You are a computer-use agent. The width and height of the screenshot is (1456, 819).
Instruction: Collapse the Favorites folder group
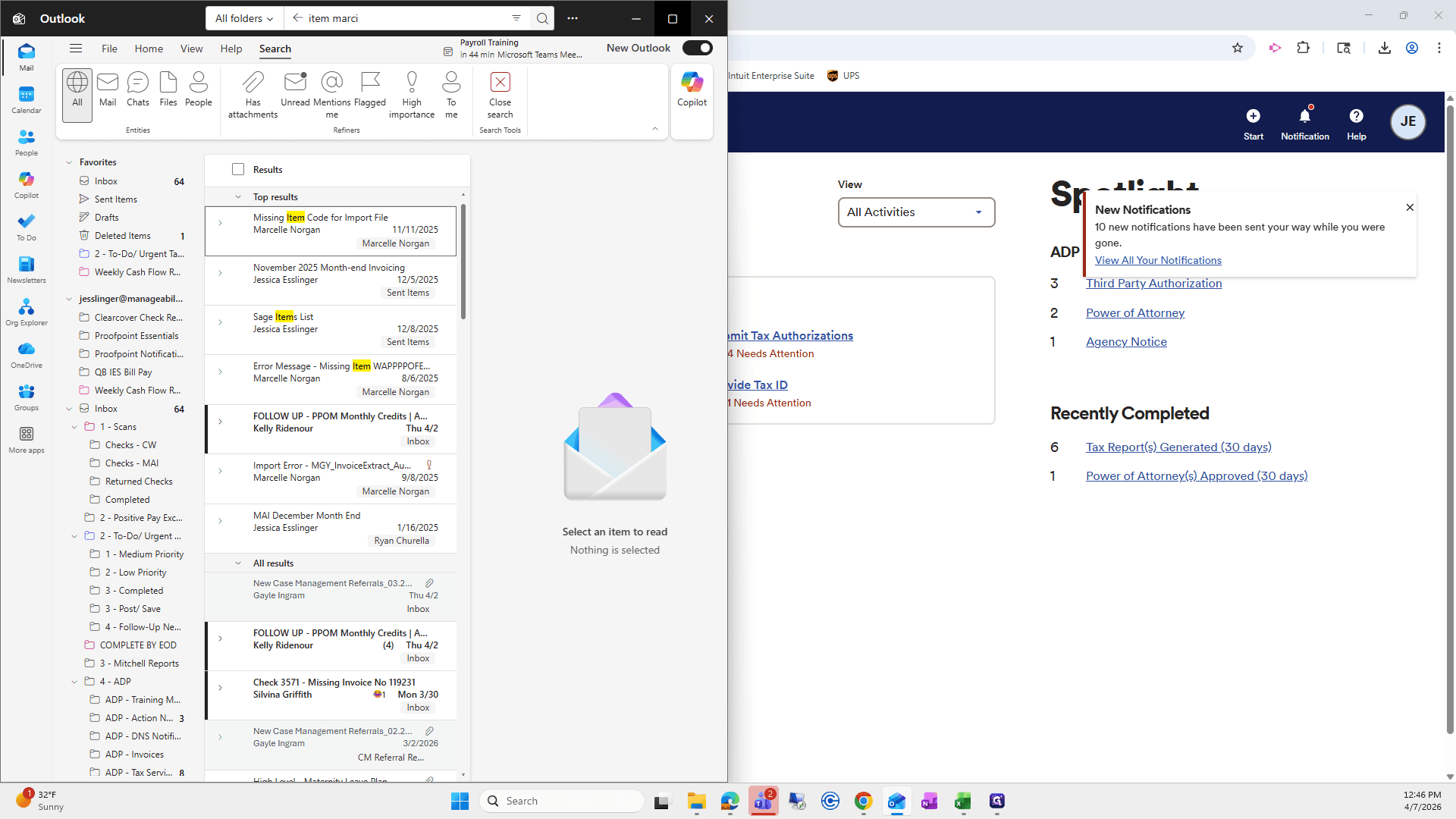[x=69, y=162]
